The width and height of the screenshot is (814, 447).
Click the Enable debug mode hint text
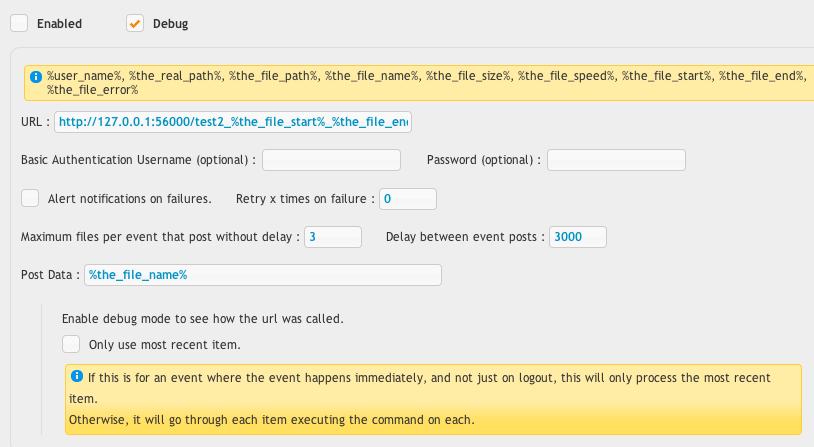coord(202,319)
